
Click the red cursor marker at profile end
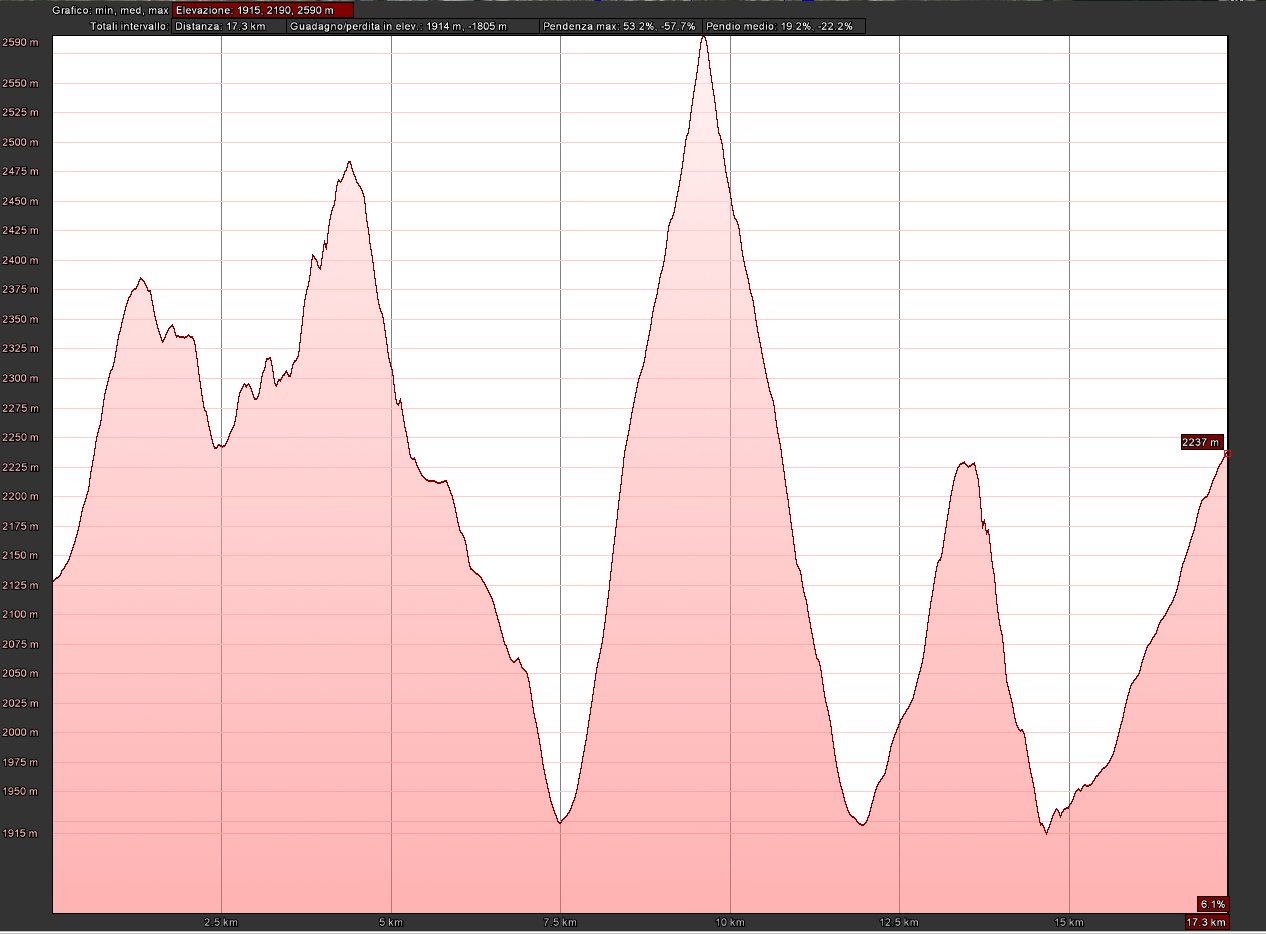coord(1227,454)
